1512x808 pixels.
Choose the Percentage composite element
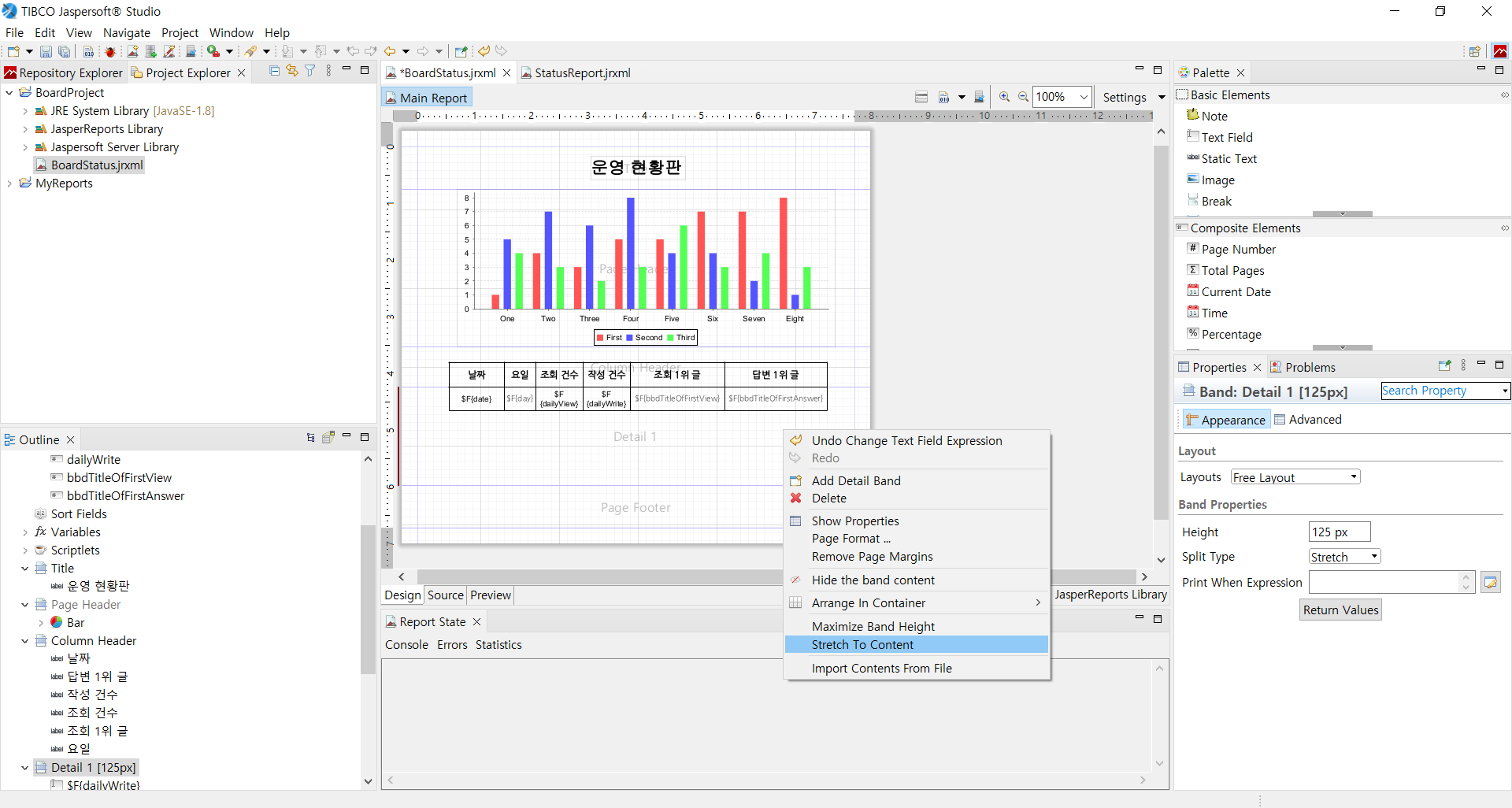click(x=1225, y=334)
